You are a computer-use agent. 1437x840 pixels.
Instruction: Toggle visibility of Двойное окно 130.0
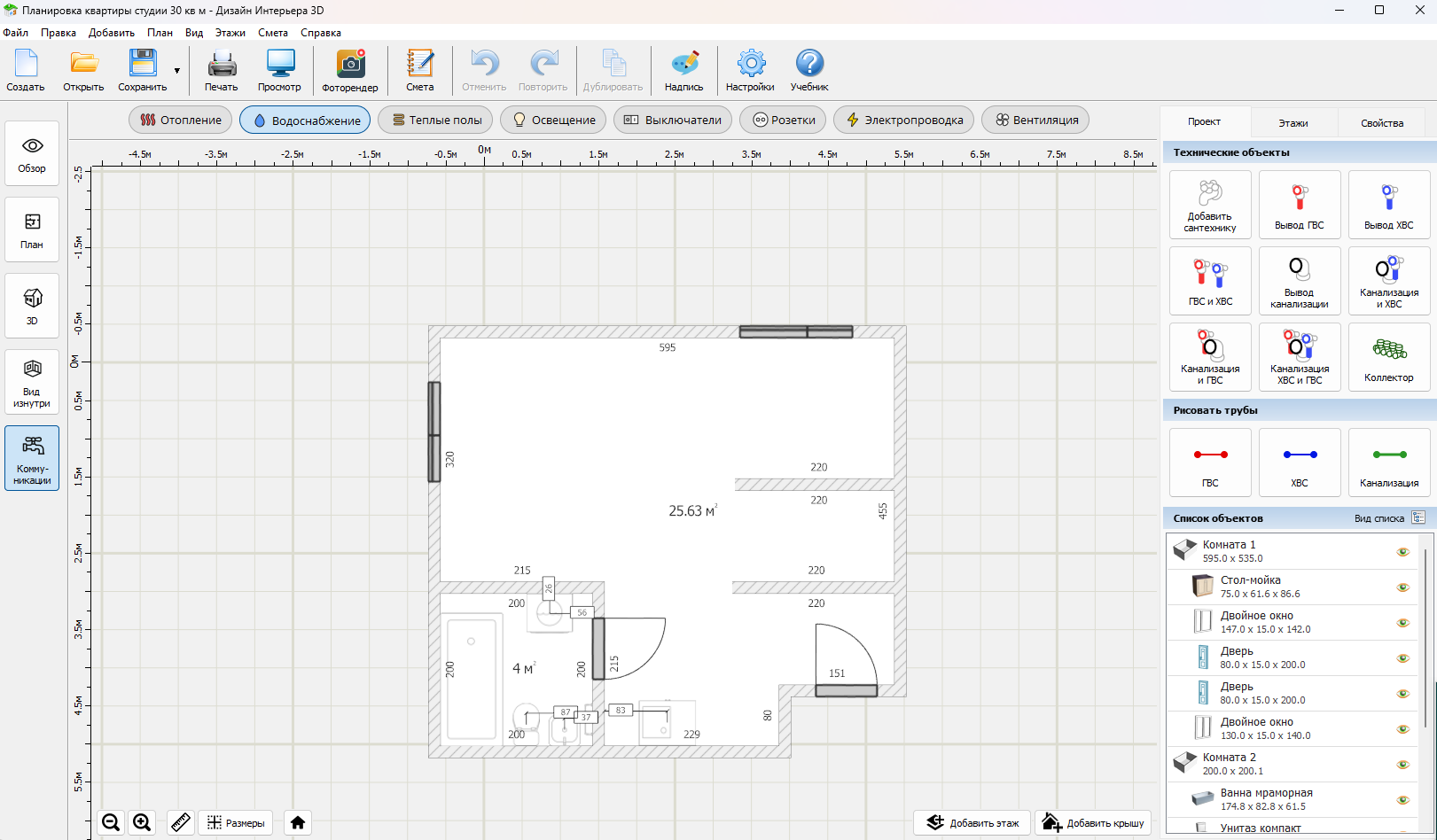pyautogui.click(x=1402, y=729)
